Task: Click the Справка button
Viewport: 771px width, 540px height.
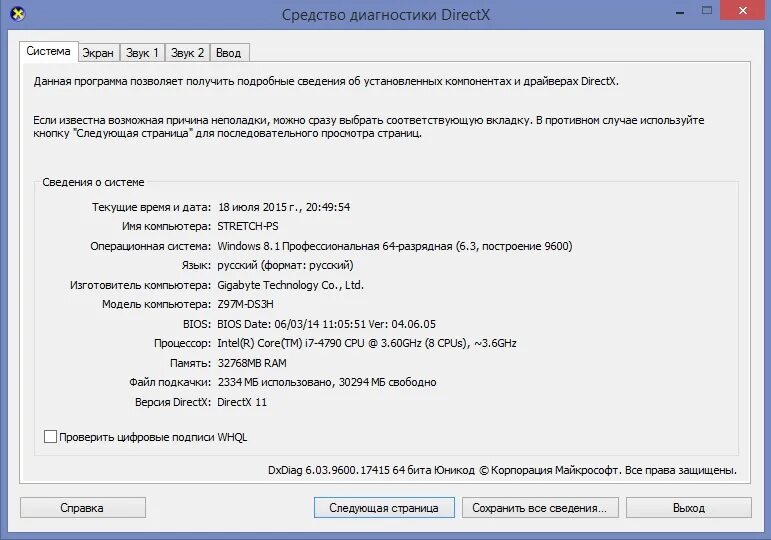Action: 82,508
